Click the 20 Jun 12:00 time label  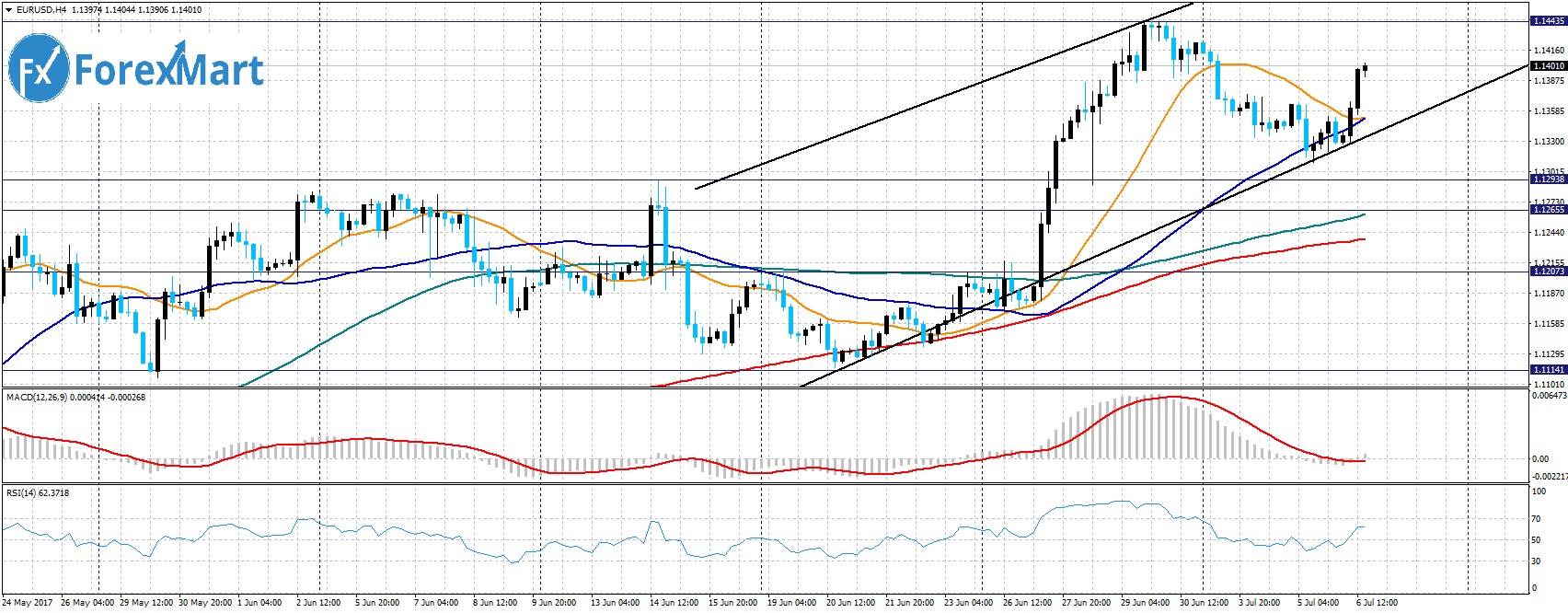(851, 603)
